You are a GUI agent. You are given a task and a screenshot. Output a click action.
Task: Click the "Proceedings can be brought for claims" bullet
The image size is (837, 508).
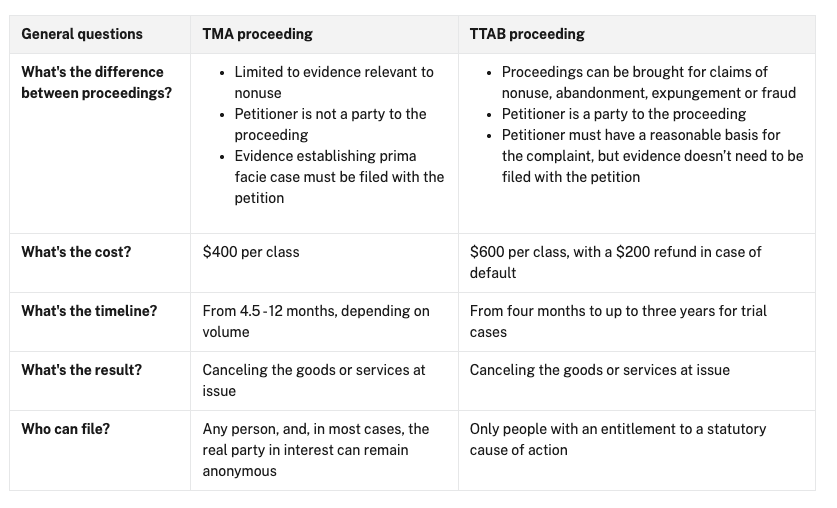(x=648, y=82)
